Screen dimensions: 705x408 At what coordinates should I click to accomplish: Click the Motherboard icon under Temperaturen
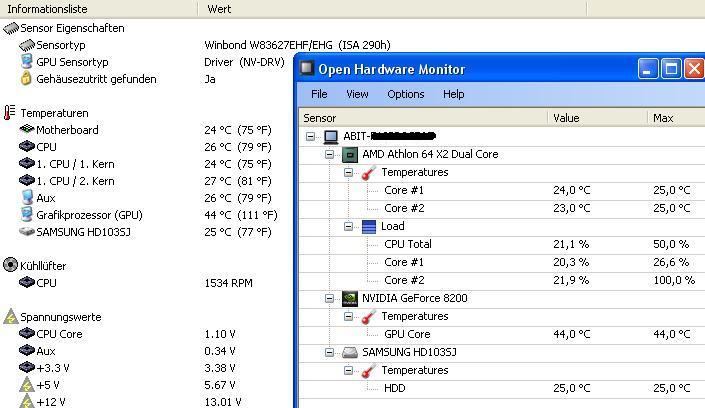pos(27,130)
